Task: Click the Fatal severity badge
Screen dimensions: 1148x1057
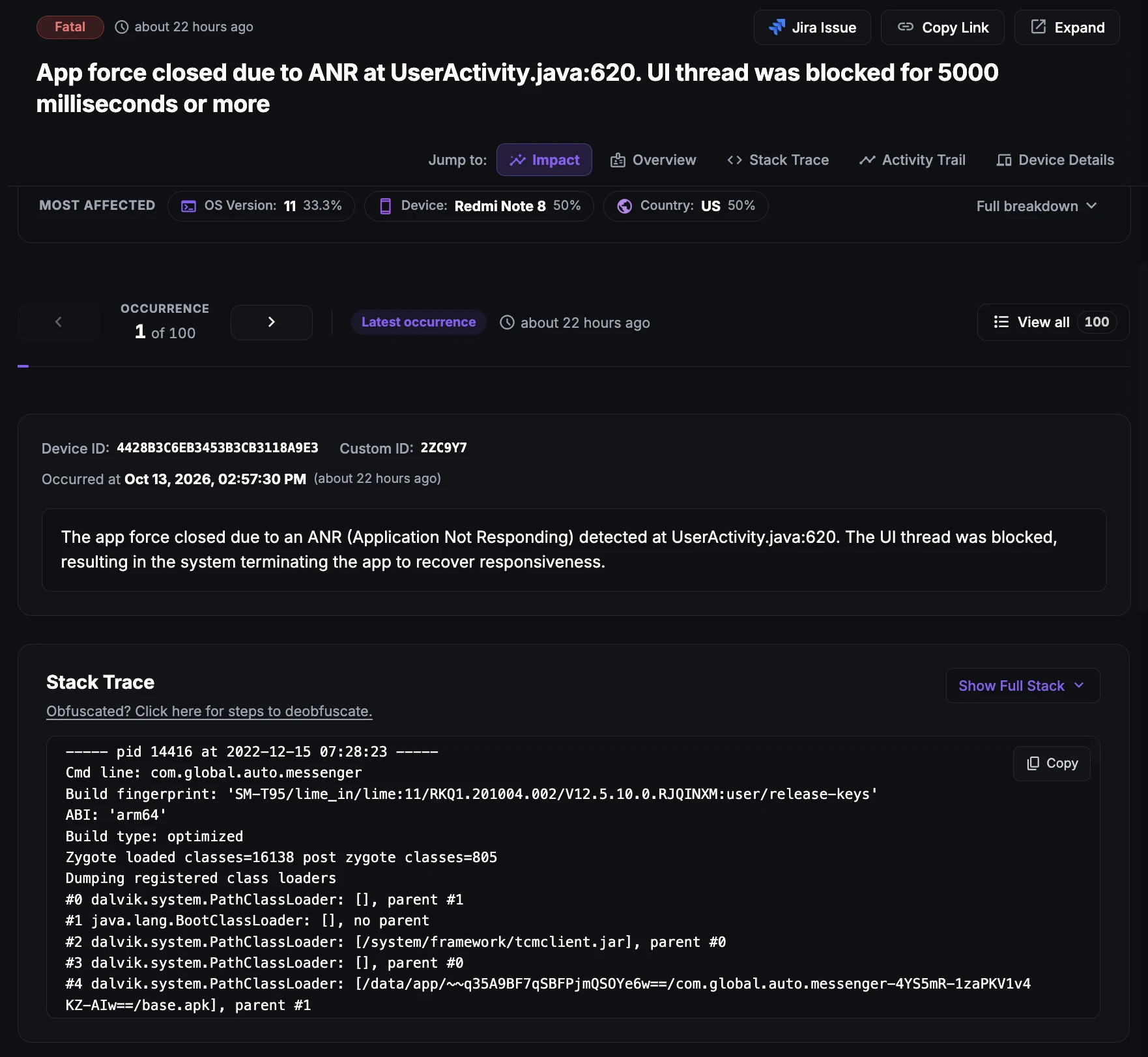Action: pyautogui.click(x=70, y=27)
